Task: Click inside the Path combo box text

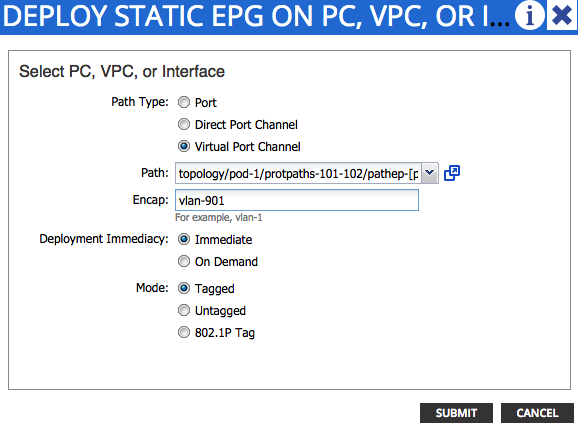Action: pos(298,173)
